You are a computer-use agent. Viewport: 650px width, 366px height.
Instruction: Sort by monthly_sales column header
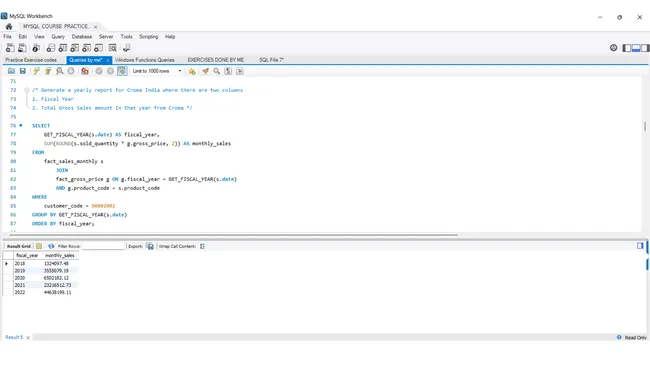(60, 256)
